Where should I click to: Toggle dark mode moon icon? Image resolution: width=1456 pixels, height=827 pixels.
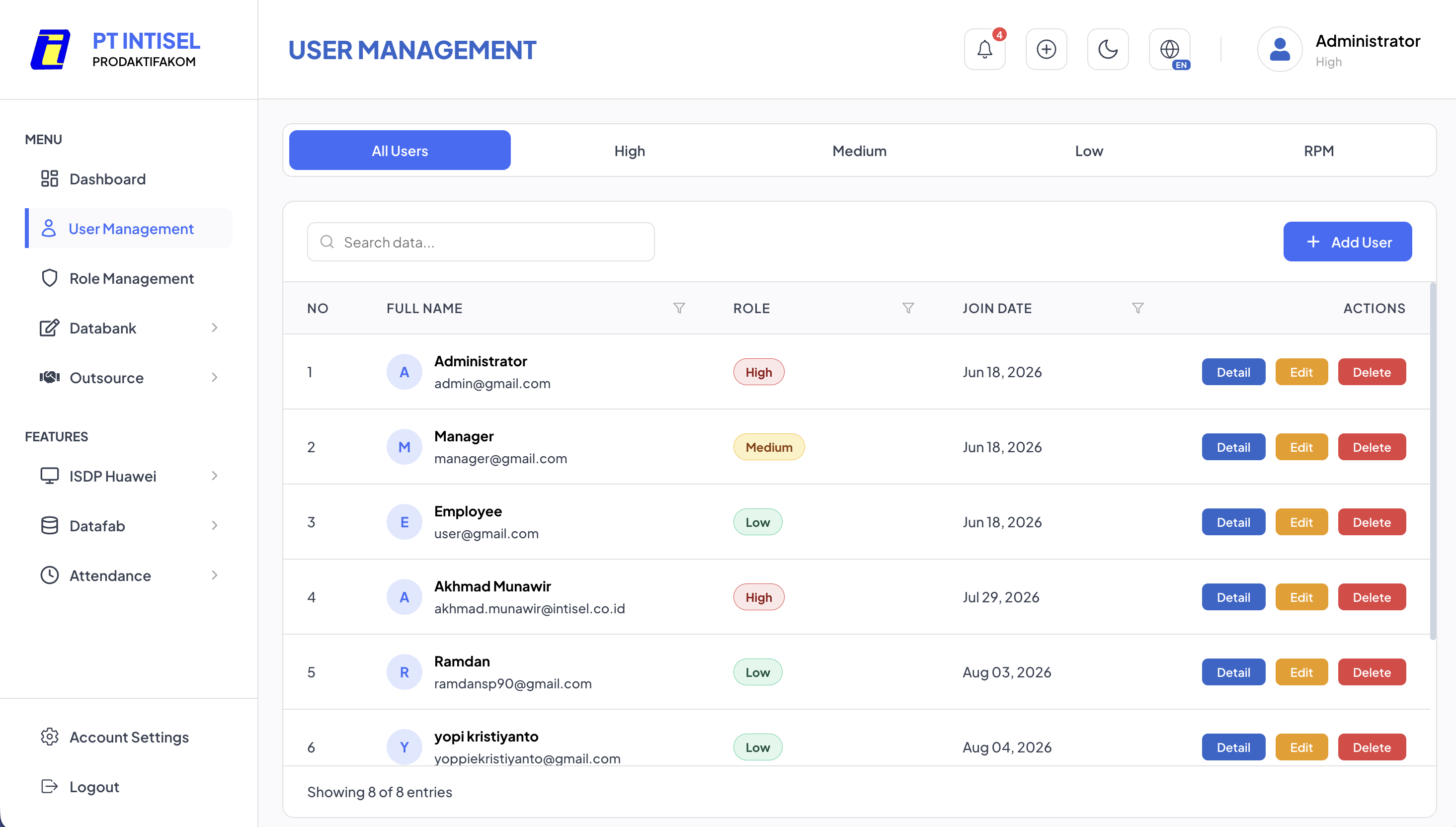tap(1108, 49)
